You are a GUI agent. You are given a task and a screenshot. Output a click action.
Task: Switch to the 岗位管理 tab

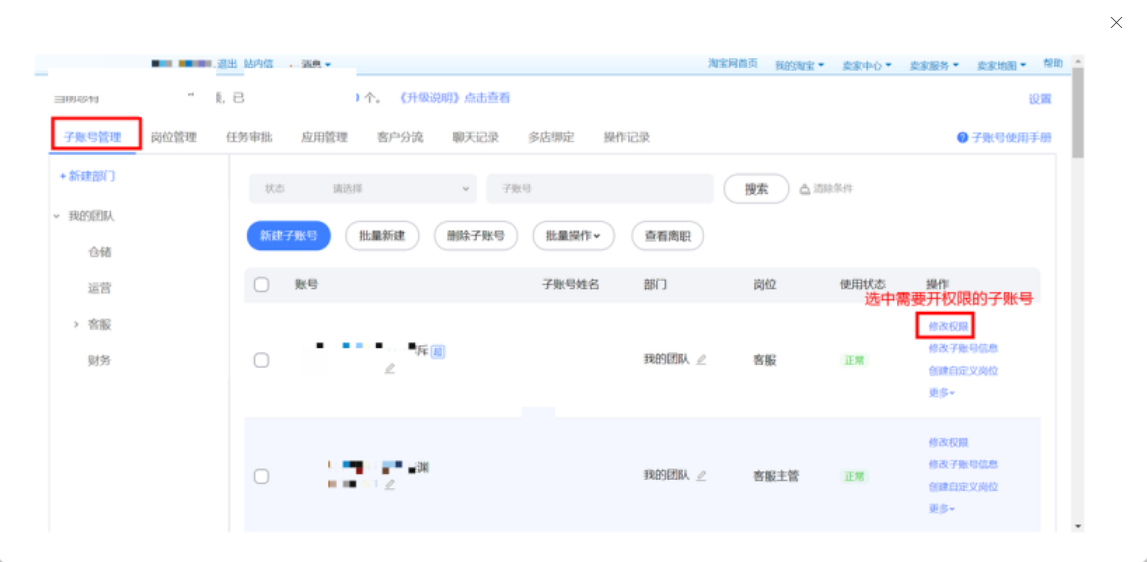tap(174, 137)
